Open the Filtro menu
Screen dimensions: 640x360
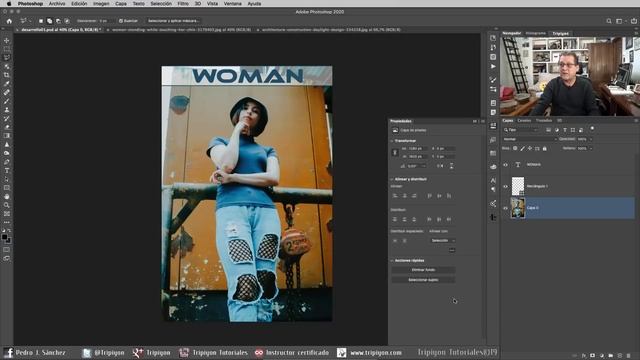tap(183, 3)
